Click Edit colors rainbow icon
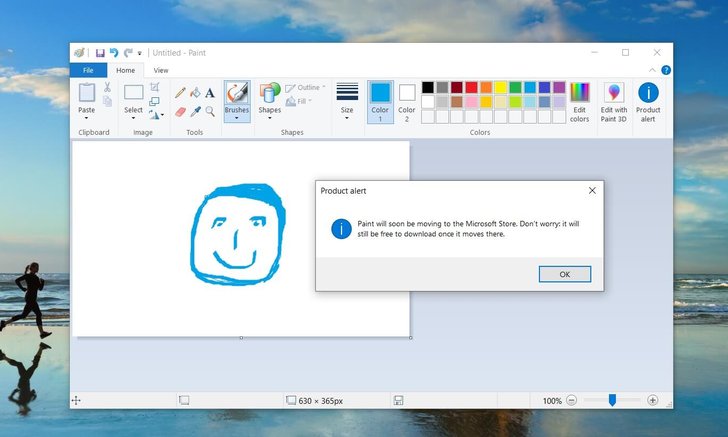This screenshot has width=728, height=437. (579, 92)
